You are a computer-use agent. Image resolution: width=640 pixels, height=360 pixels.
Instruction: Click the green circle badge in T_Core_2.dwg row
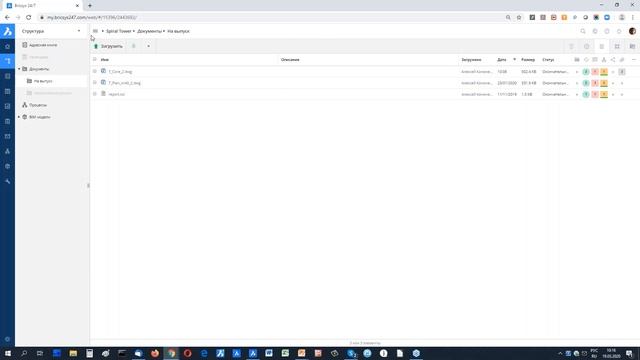point(586,71)
